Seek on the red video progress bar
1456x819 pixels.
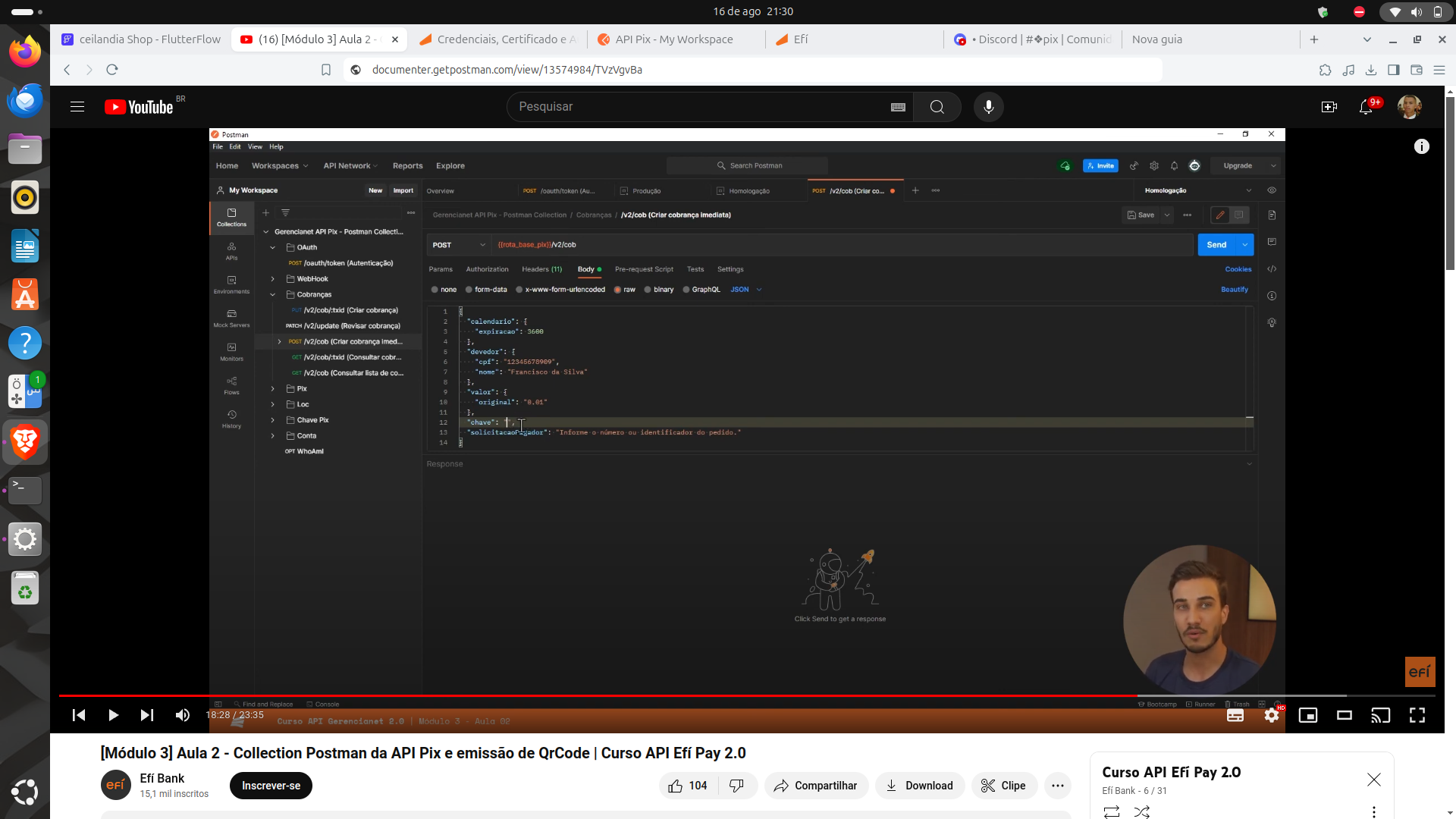coord(747,695)
